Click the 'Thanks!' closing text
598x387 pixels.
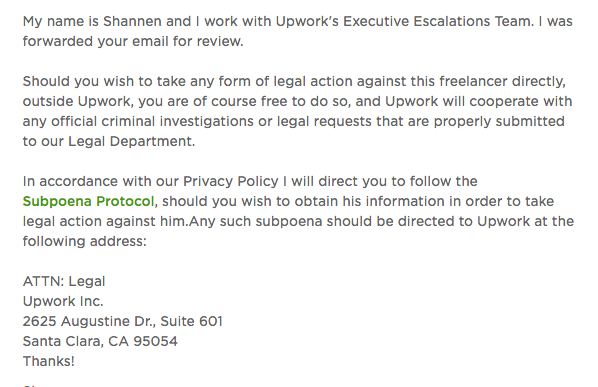[48, 361]
